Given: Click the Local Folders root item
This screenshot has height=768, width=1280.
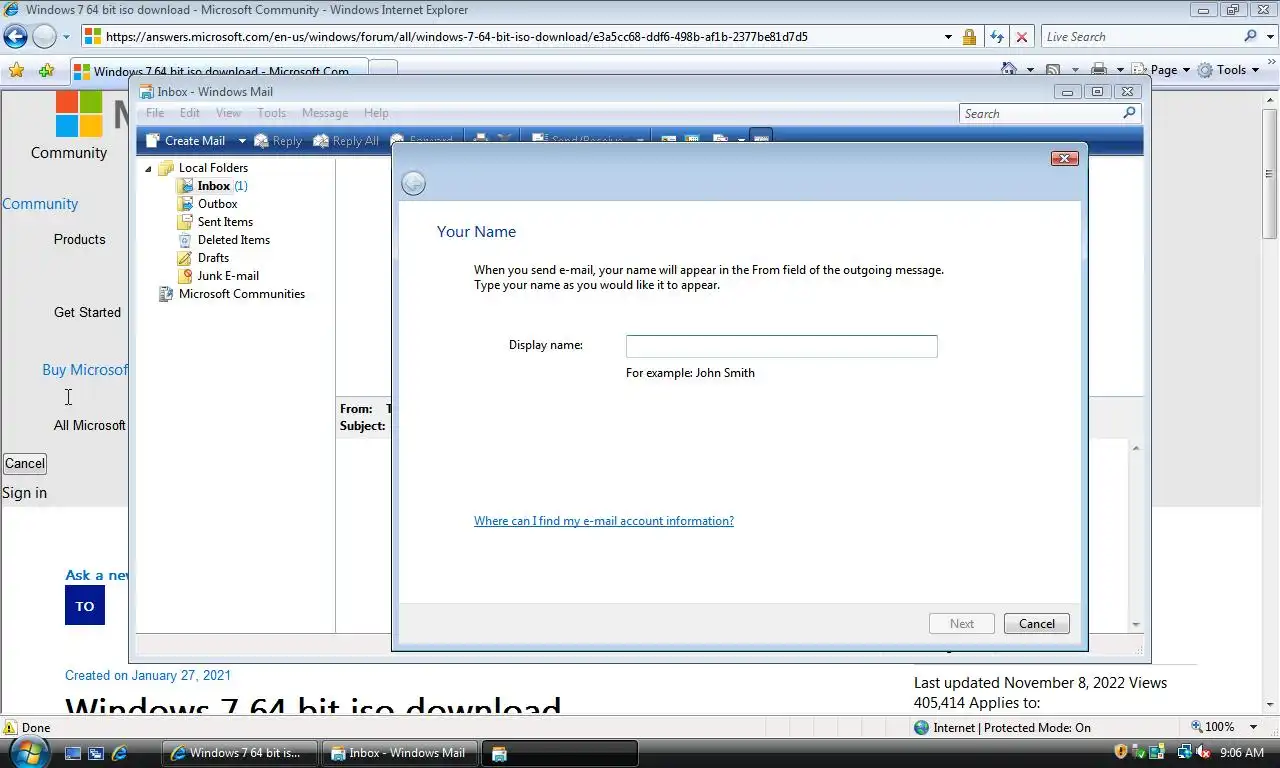Looking at the screenshot, I should coord(213,168).
